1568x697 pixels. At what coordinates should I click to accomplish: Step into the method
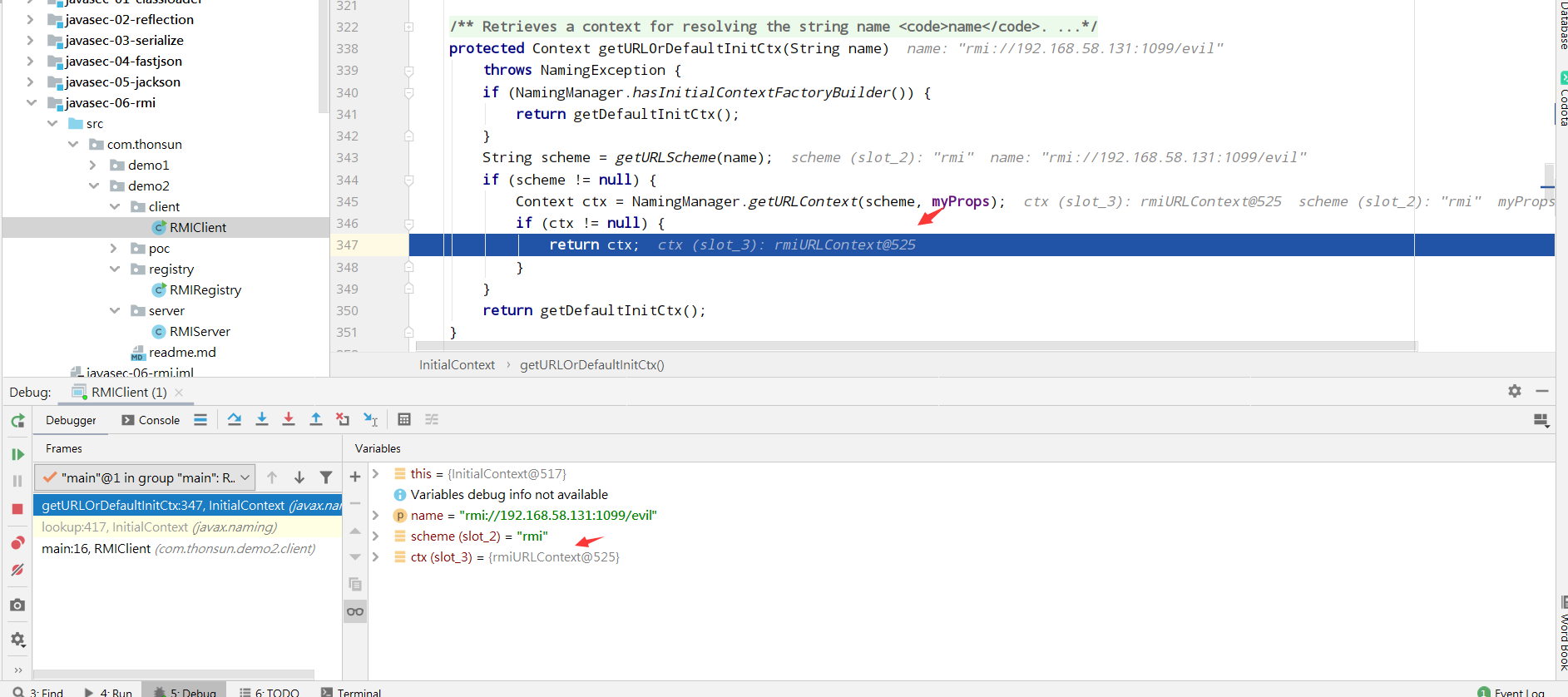pyautogui.click(x=261, y=420)
